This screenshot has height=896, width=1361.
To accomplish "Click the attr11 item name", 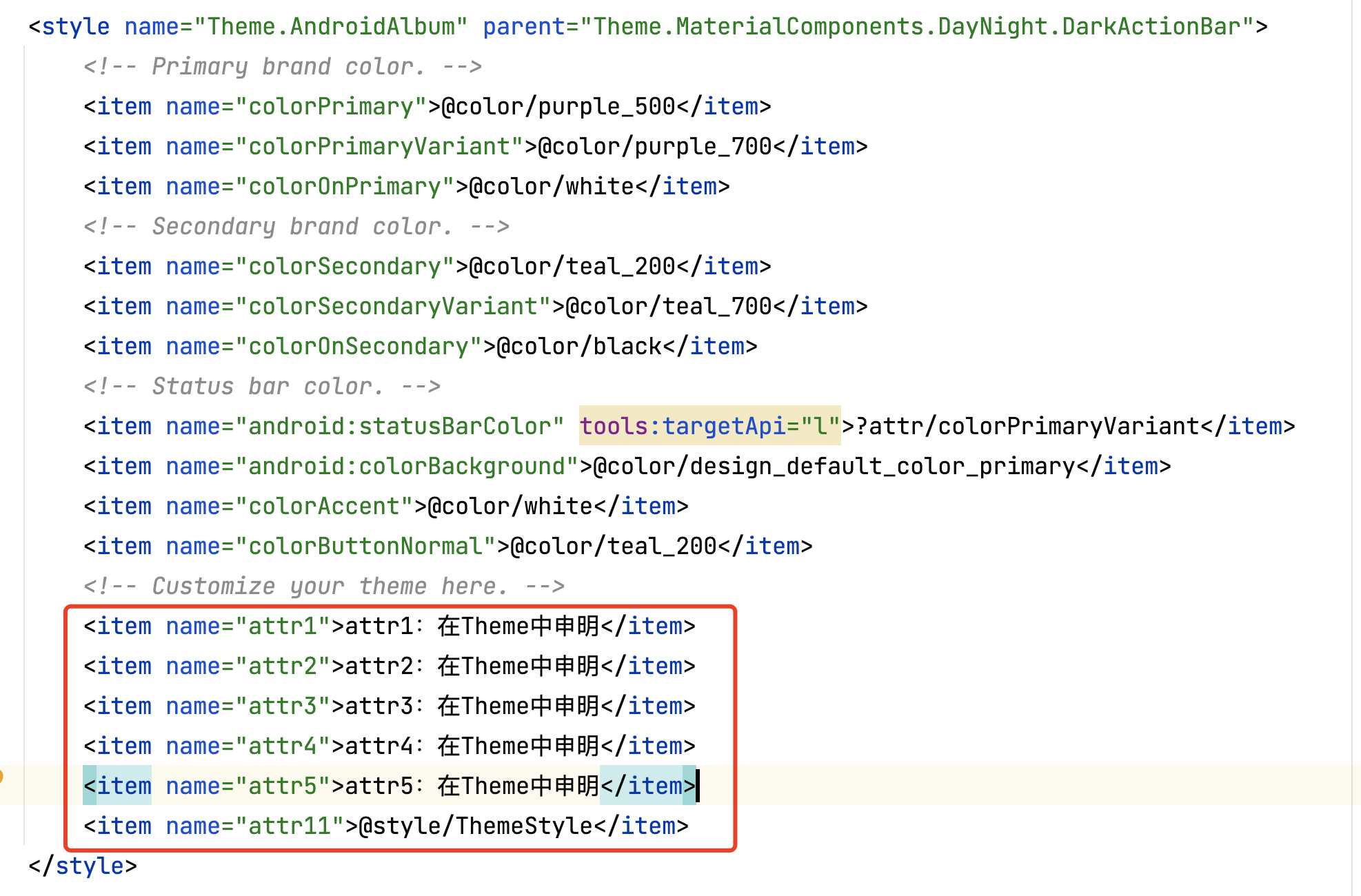I will pos(290,826).
